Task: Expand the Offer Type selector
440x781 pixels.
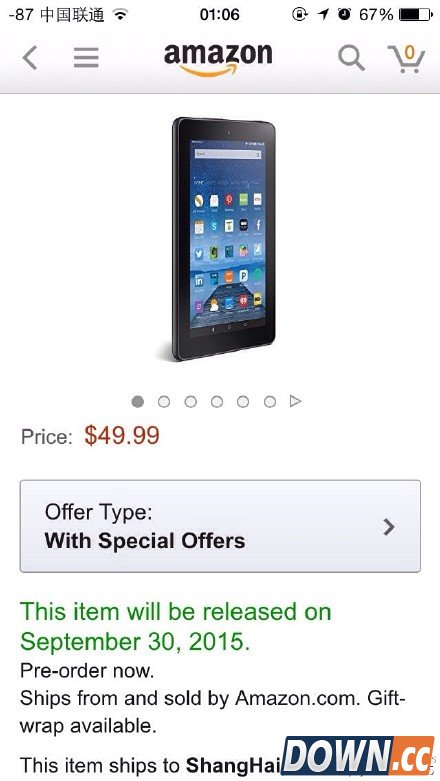Action: point(220,526)
